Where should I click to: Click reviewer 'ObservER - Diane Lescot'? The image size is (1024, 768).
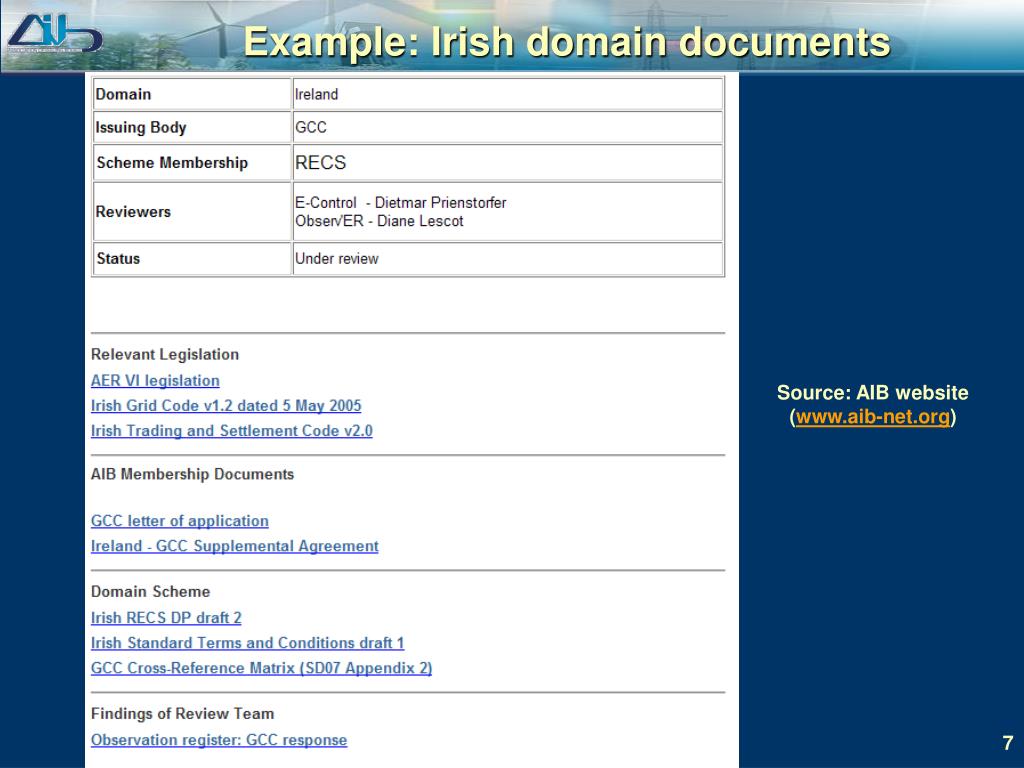(379, 221)
